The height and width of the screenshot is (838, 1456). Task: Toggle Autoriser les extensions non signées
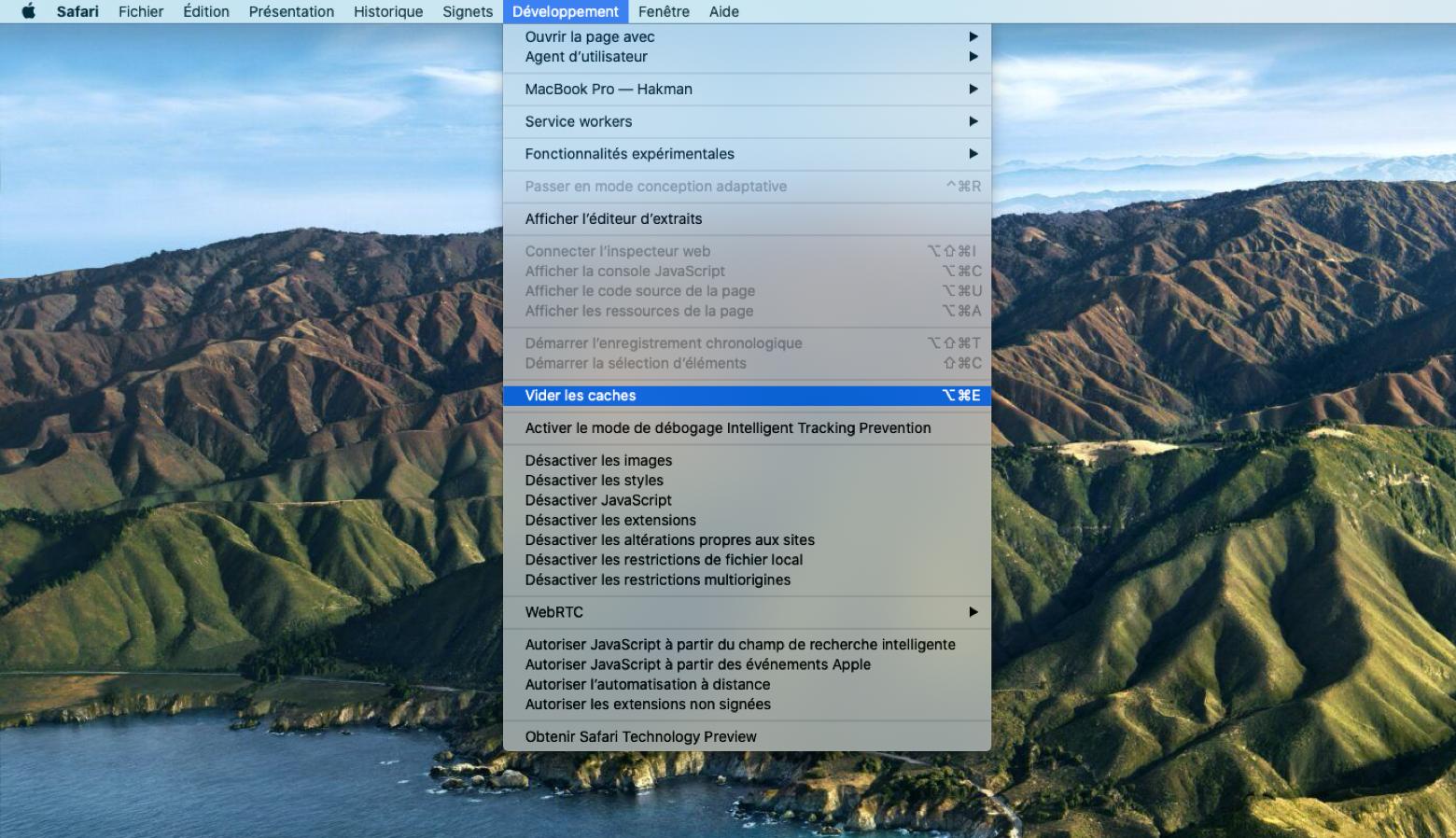(x=747, y=705)
